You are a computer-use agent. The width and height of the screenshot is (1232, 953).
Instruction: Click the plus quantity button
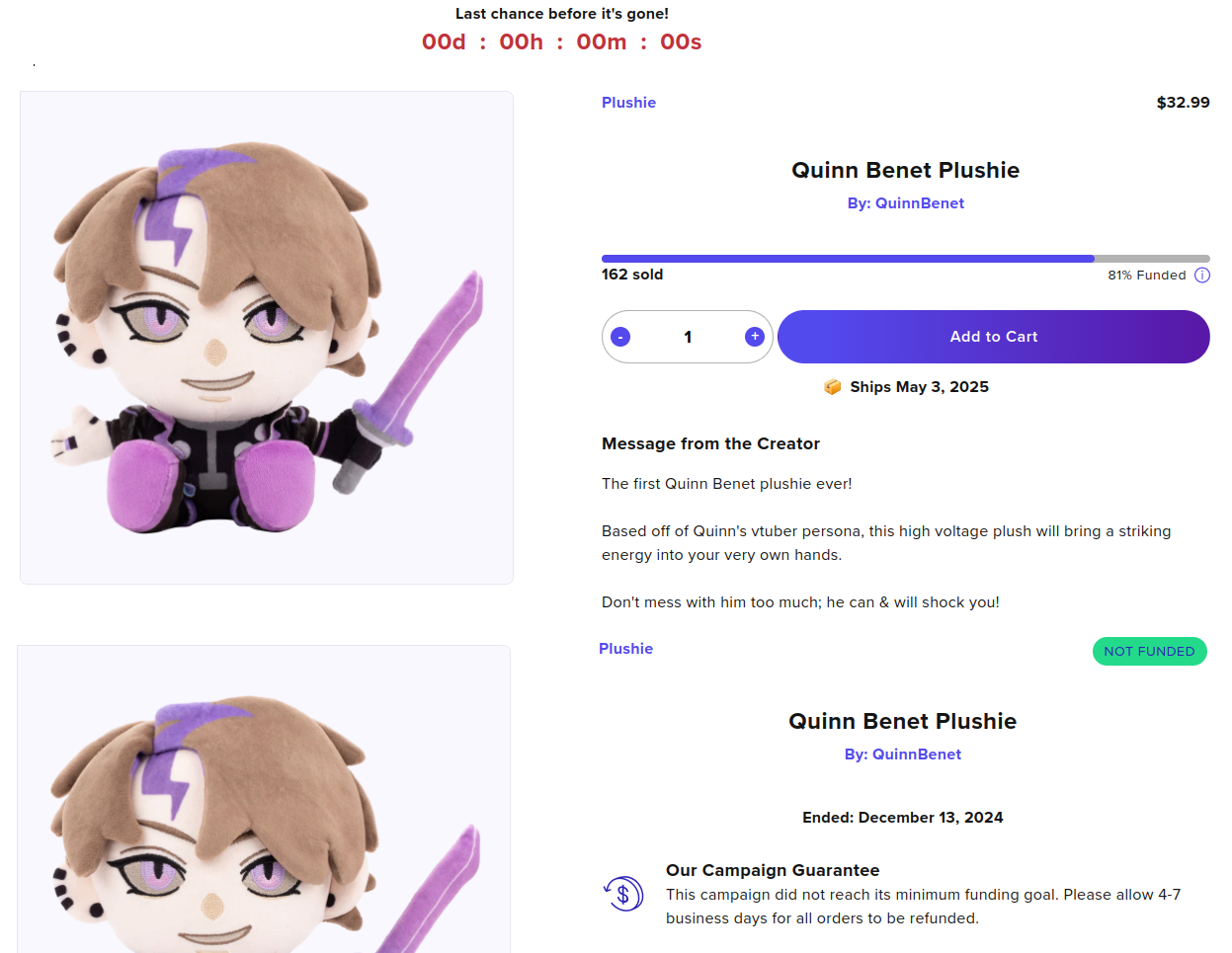tap(755, 337)
